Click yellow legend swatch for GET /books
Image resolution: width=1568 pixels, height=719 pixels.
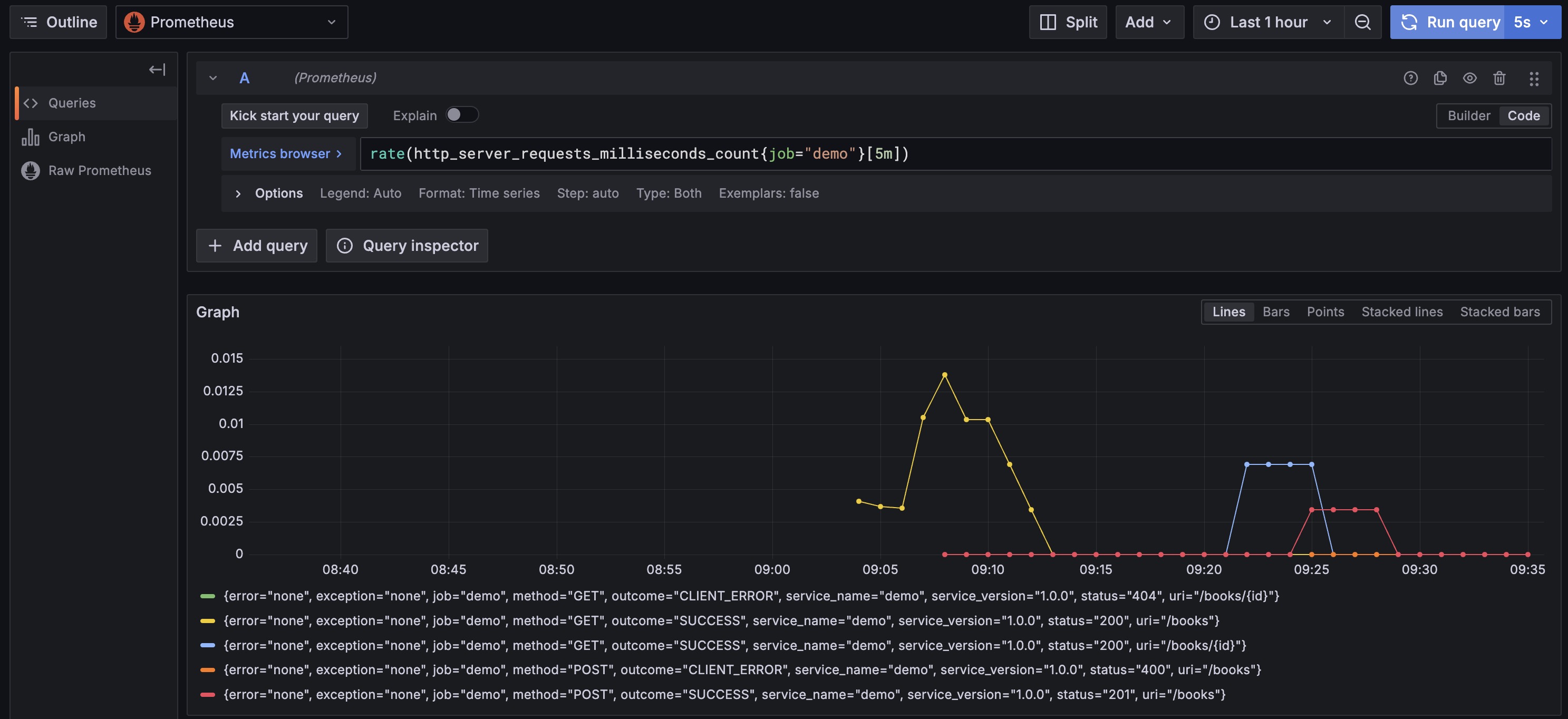click(208, 621)
